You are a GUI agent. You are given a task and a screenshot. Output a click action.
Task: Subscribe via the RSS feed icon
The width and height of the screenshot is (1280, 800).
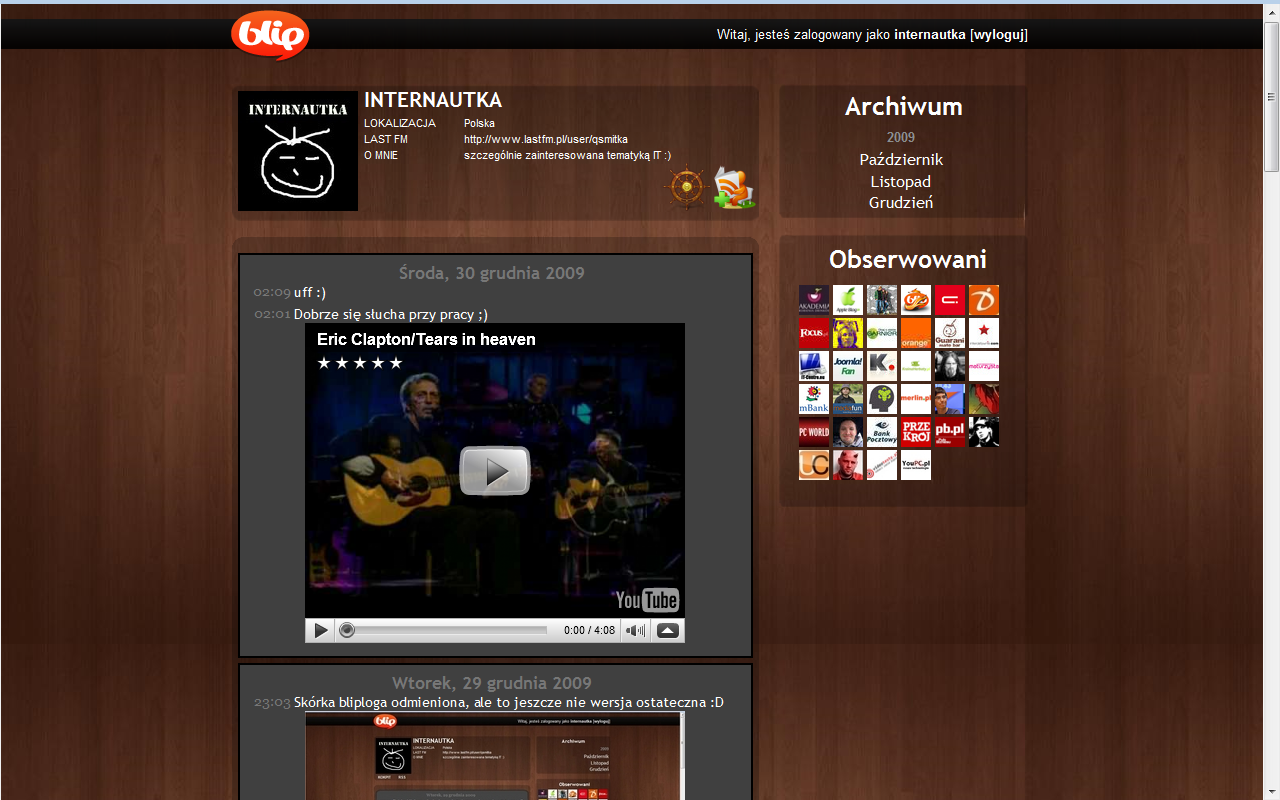pos(733,187)
